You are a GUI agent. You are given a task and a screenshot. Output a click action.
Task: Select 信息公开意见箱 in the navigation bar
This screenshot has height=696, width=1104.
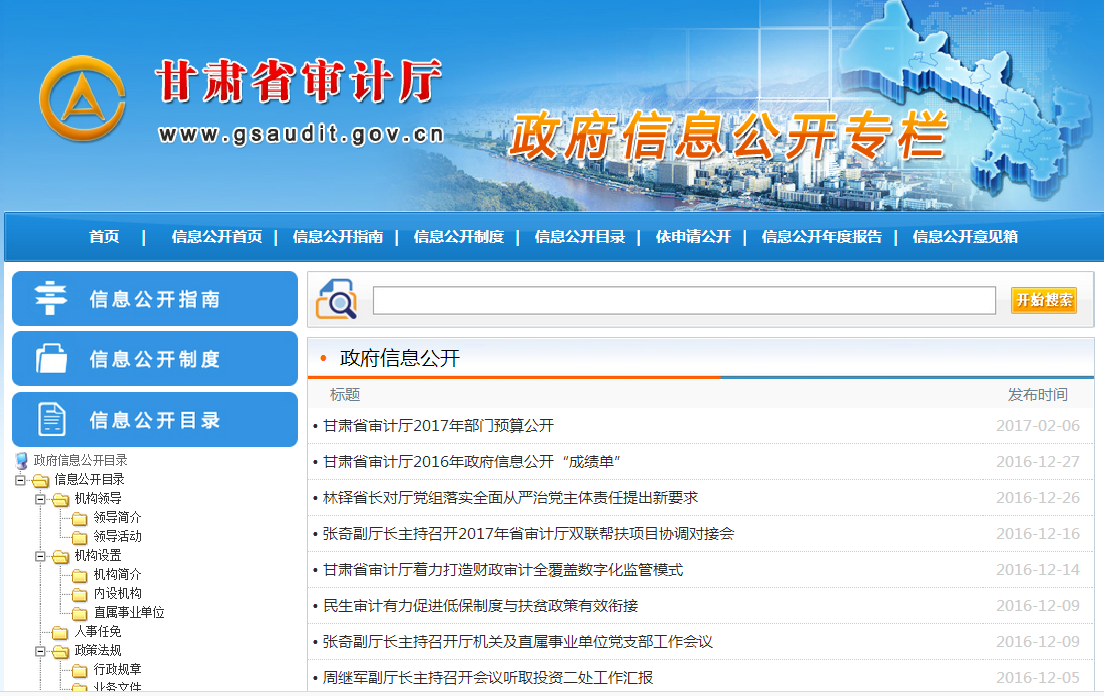point(965,237)
